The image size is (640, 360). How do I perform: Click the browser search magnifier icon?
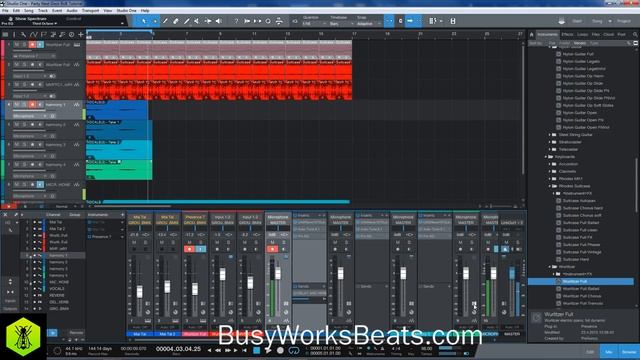point(635,34)
